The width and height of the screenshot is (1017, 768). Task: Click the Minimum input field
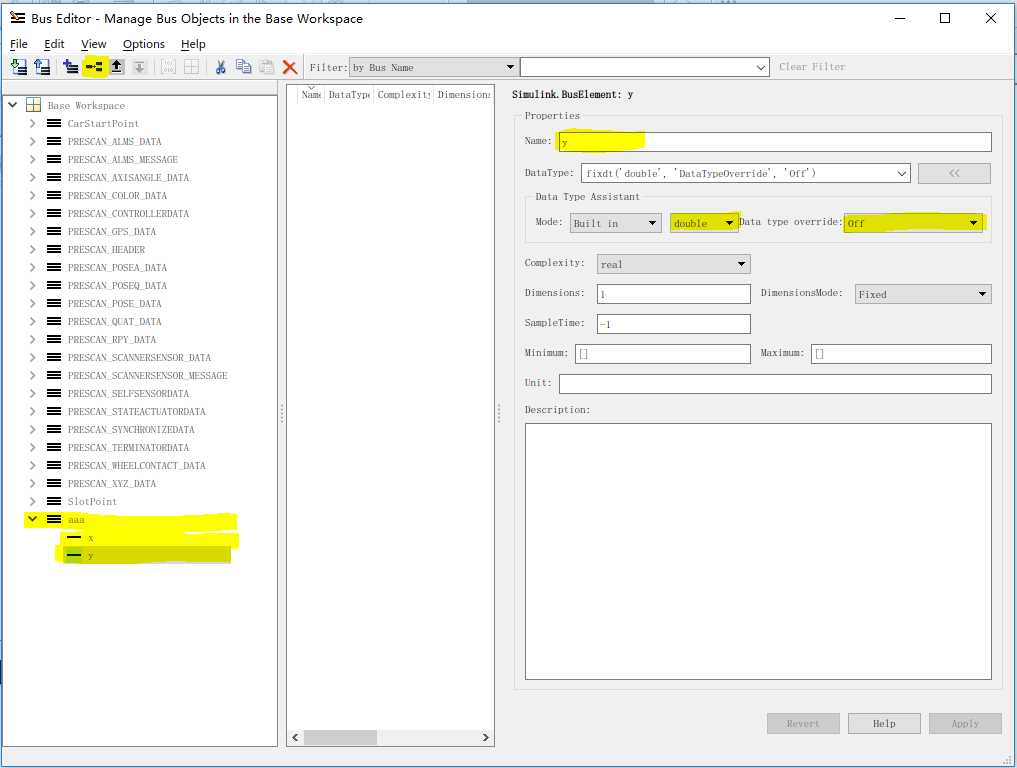663,354
